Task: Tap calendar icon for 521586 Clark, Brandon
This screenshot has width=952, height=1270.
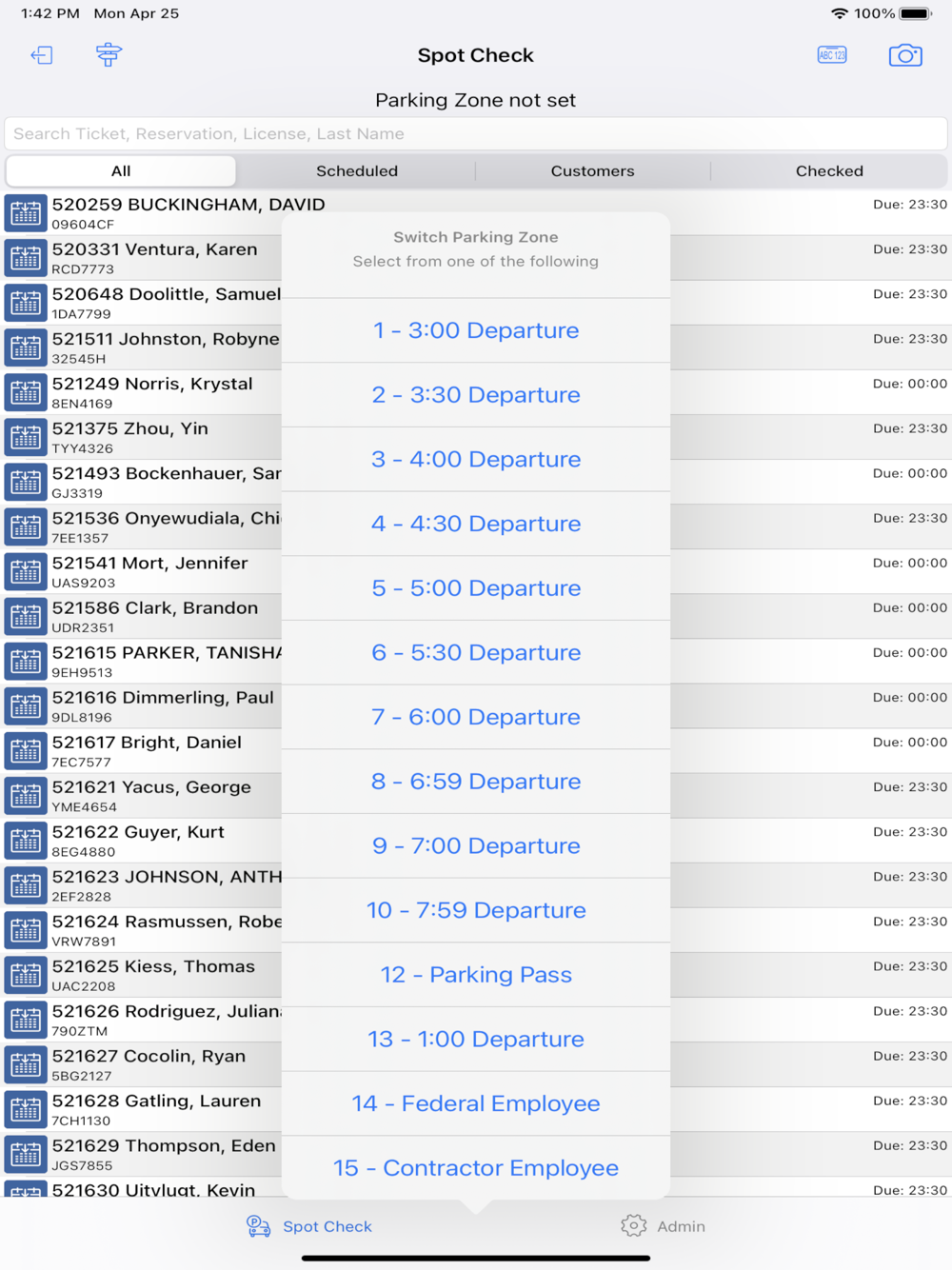Action: click(26, 616)
